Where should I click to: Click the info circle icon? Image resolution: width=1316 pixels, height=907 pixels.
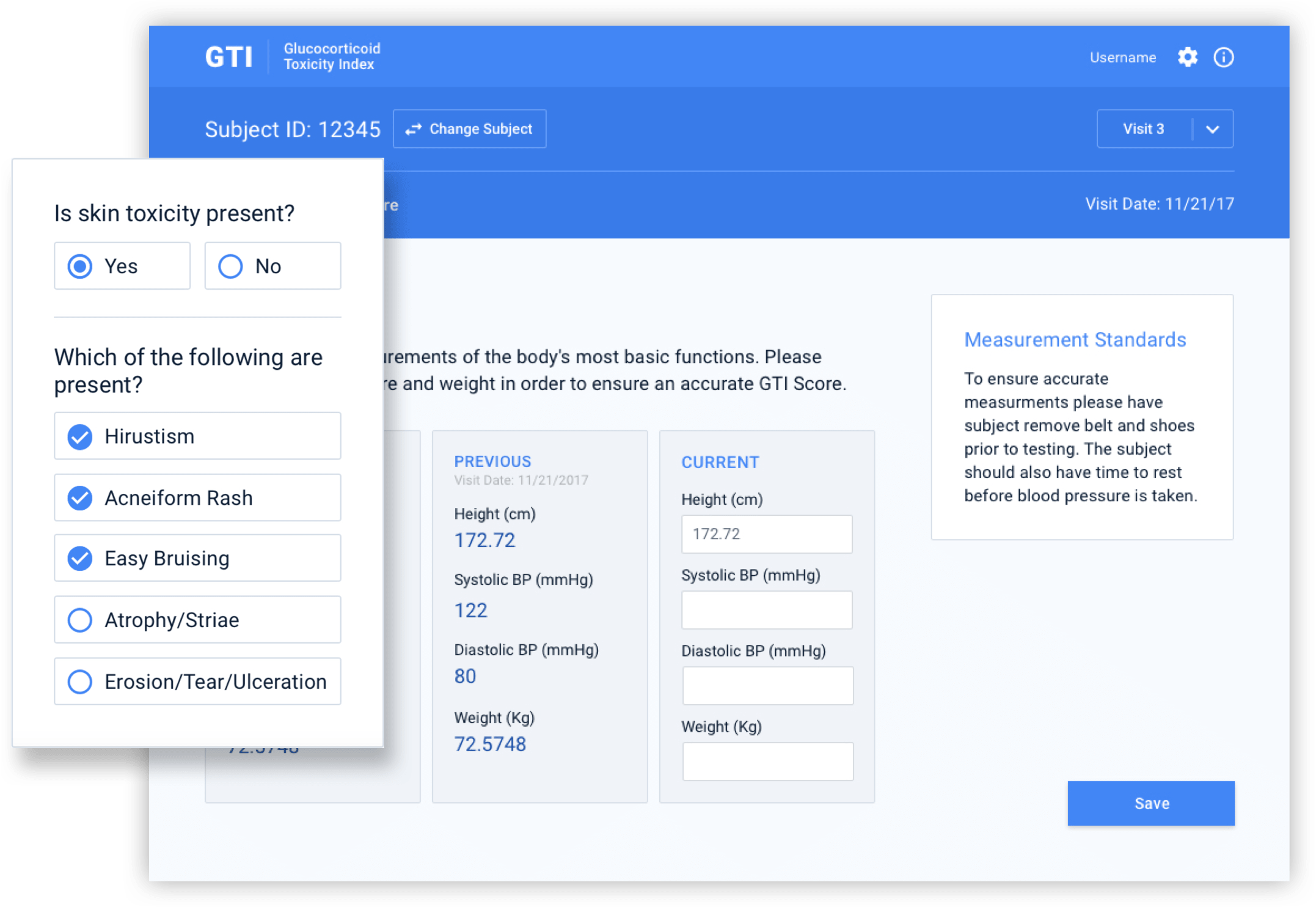pos(1223,57)
